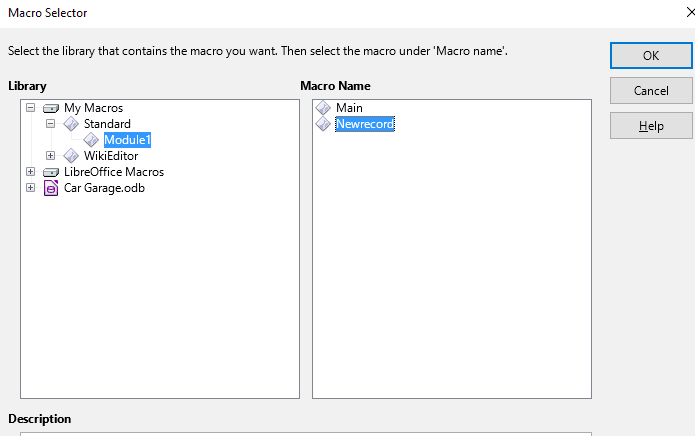695x436 pixels.
Task: Click the Main macro icon
Action: 323,108
